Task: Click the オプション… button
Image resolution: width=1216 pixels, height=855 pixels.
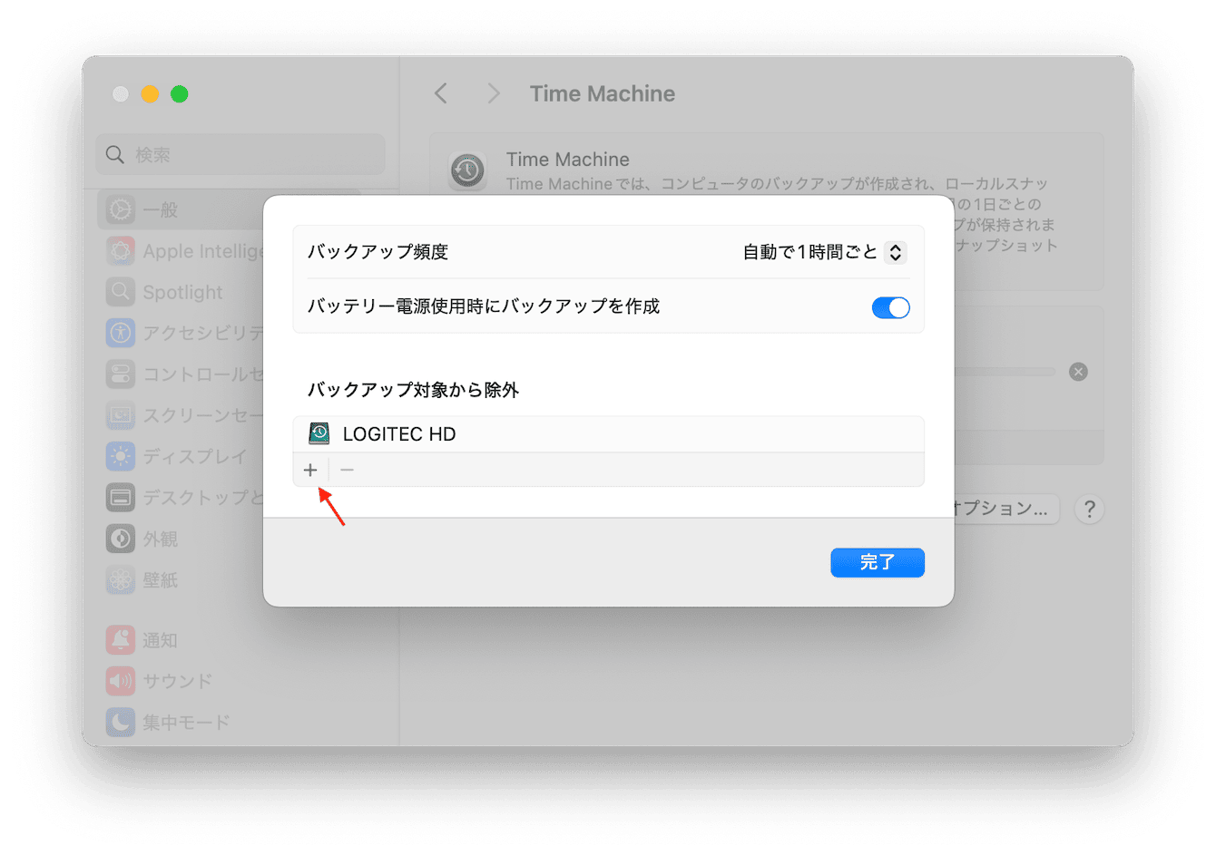Action: (x=1005, y=508)
